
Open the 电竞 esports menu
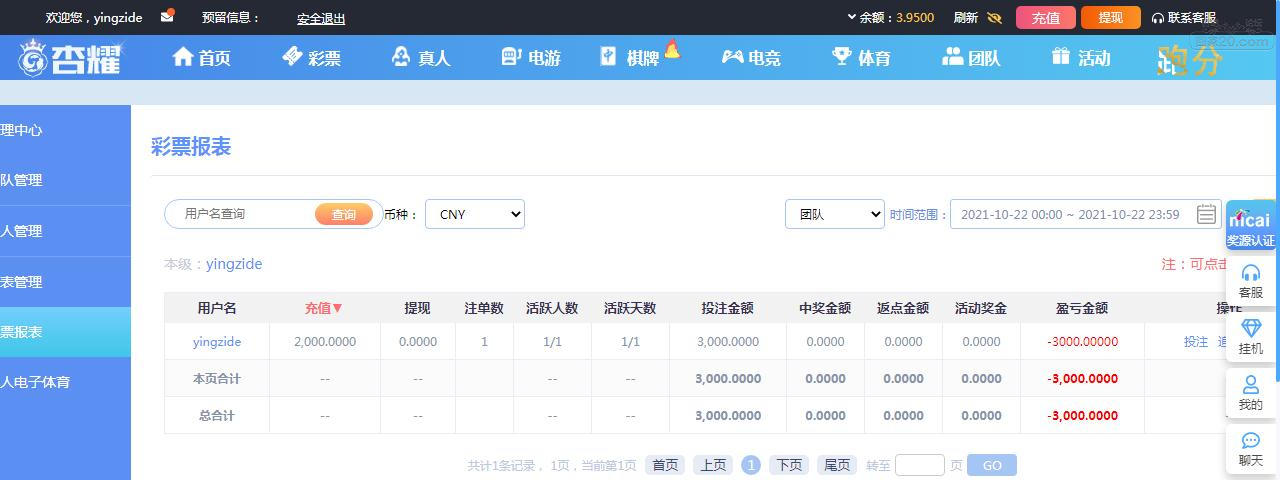pyautogui.click(x=751, y=58)
